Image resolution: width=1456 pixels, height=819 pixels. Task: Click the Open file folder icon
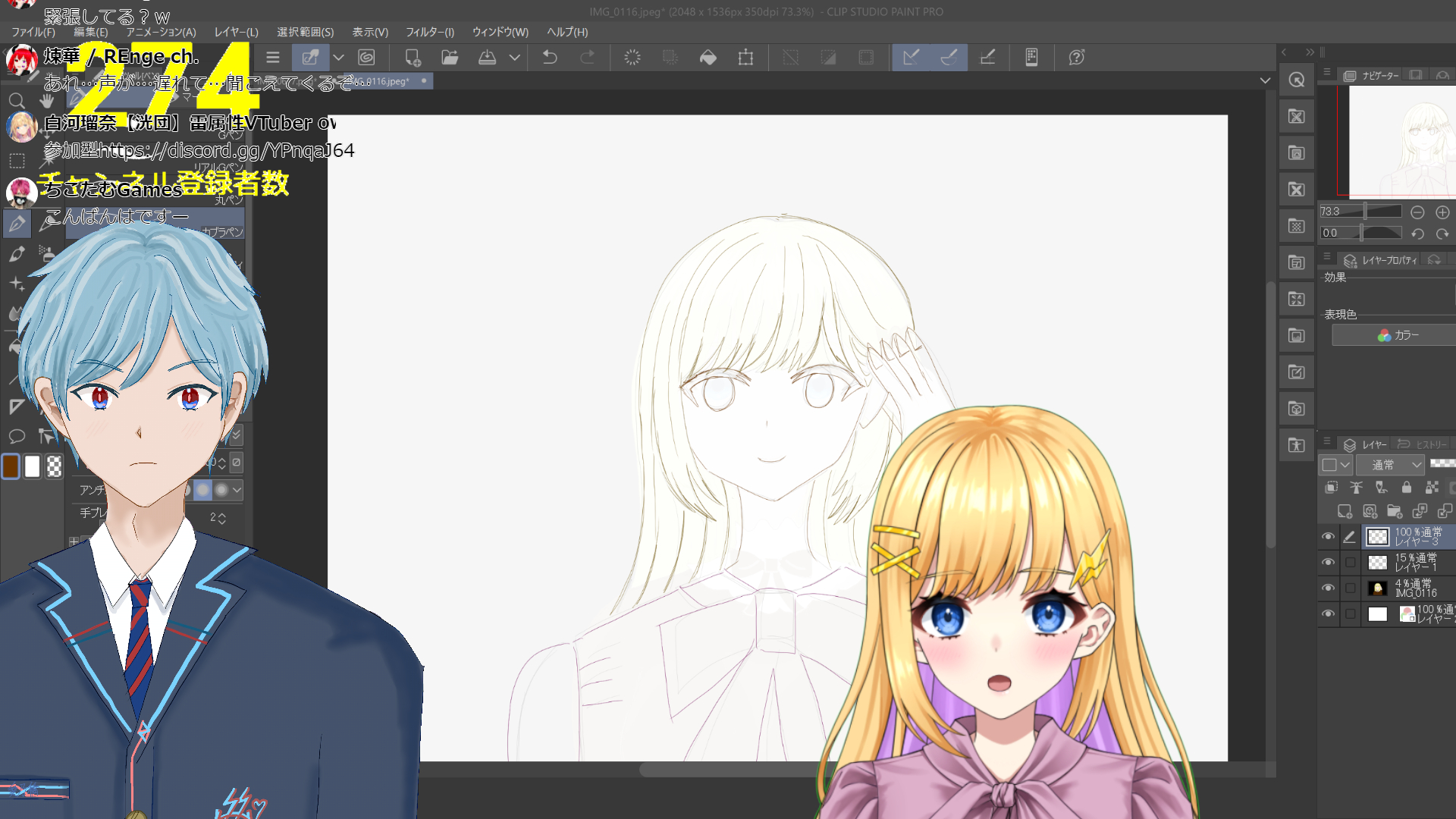450,57
